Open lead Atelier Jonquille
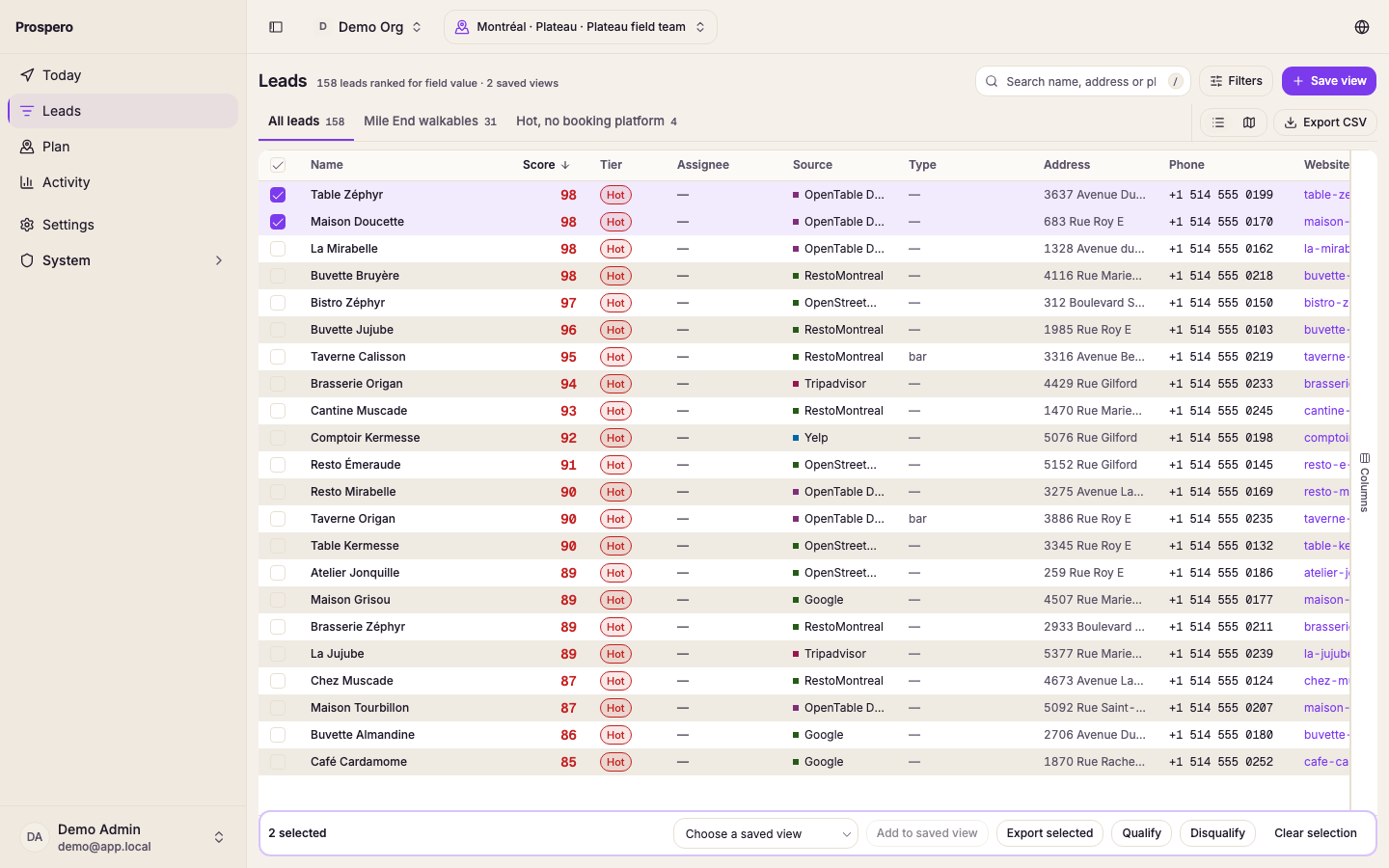This screenshot has width=1389, height=868. [355, 573]
